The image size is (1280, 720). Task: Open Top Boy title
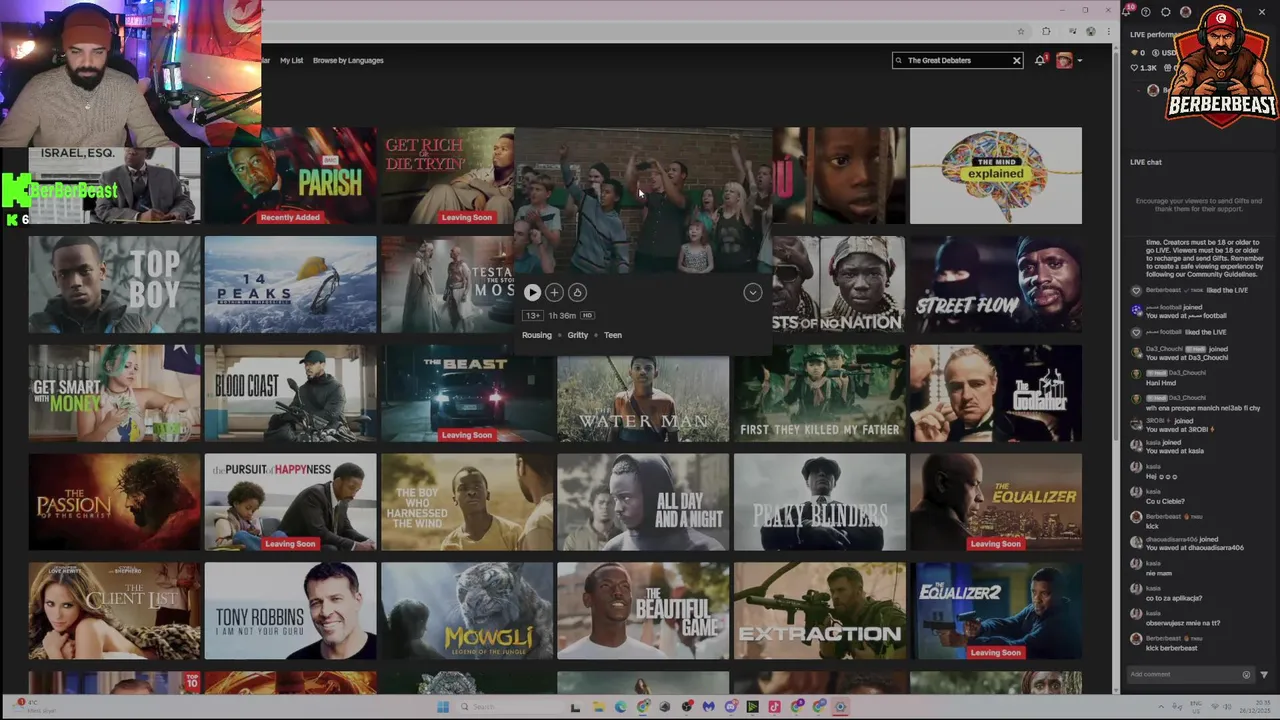(114, 284)
